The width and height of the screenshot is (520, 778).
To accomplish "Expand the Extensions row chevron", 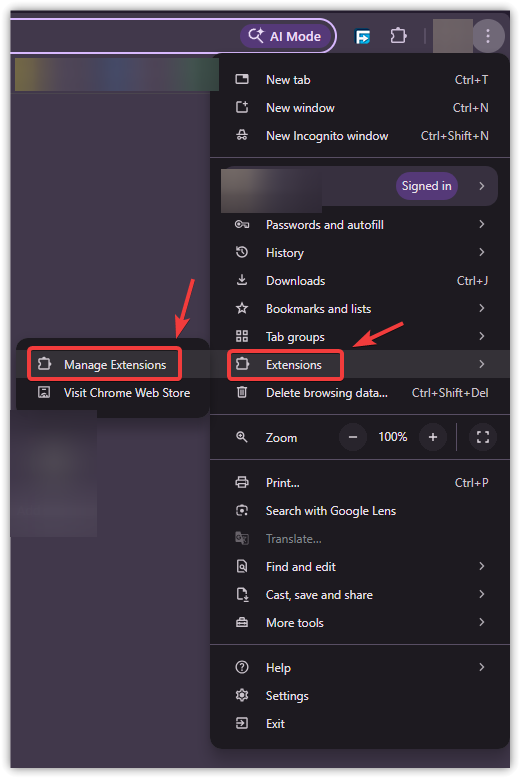I will tap(482, 364).
